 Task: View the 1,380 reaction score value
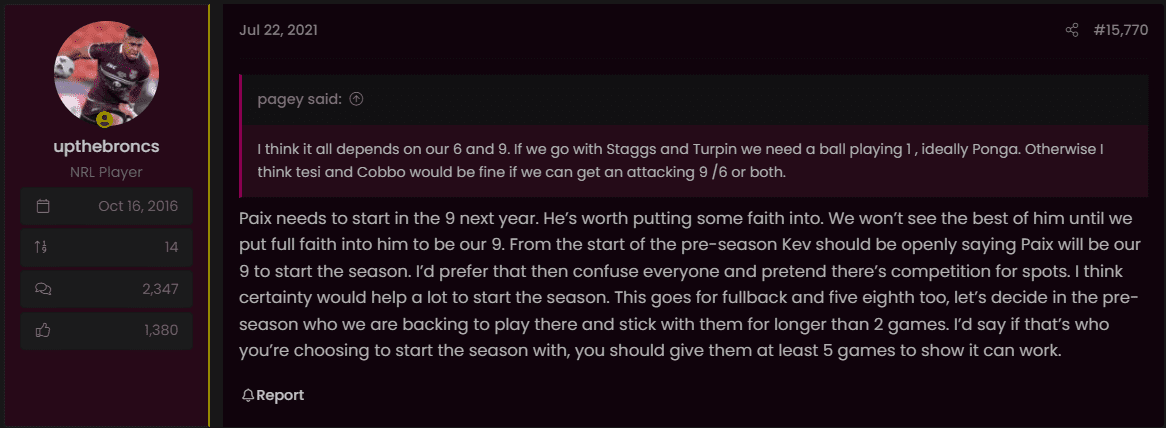161,331
